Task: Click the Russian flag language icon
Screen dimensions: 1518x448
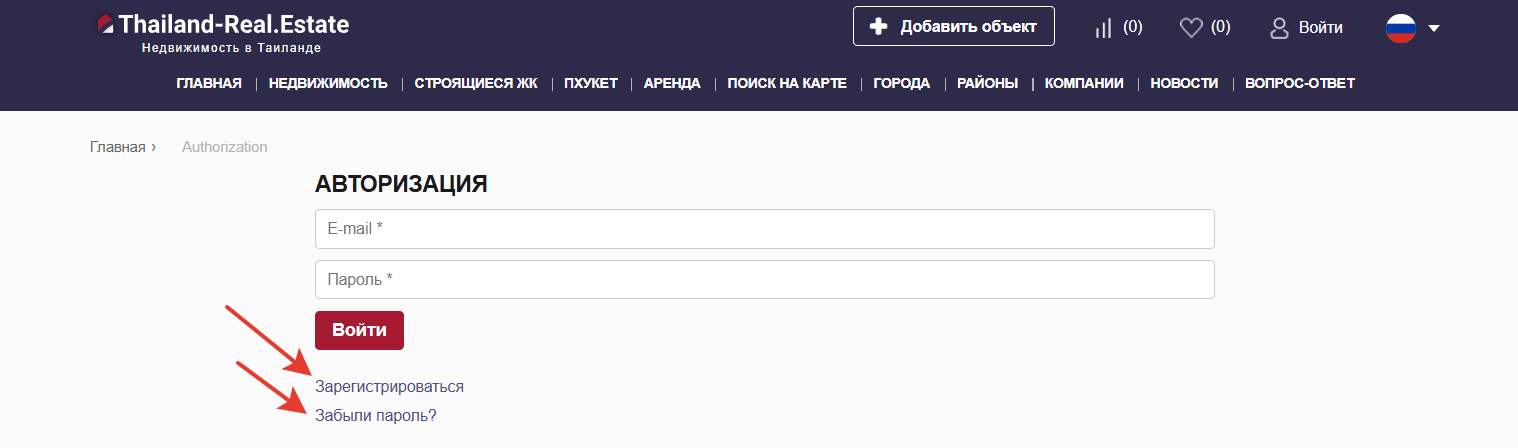Action: pyautogui.click(x=1400, y=28)
